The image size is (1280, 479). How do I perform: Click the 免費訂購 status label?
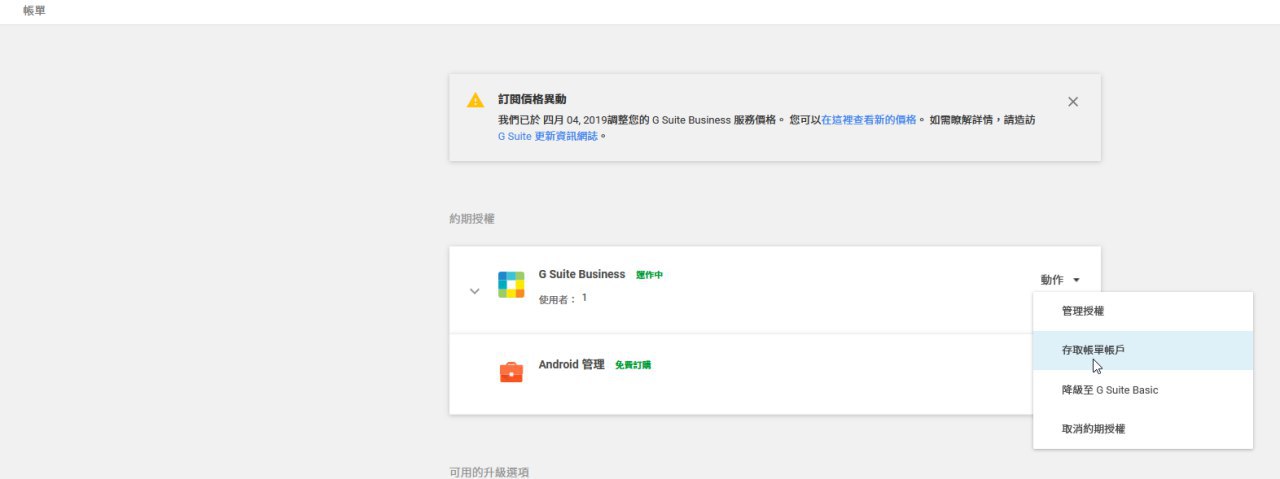pyautogui.click(x=633, y=365)
